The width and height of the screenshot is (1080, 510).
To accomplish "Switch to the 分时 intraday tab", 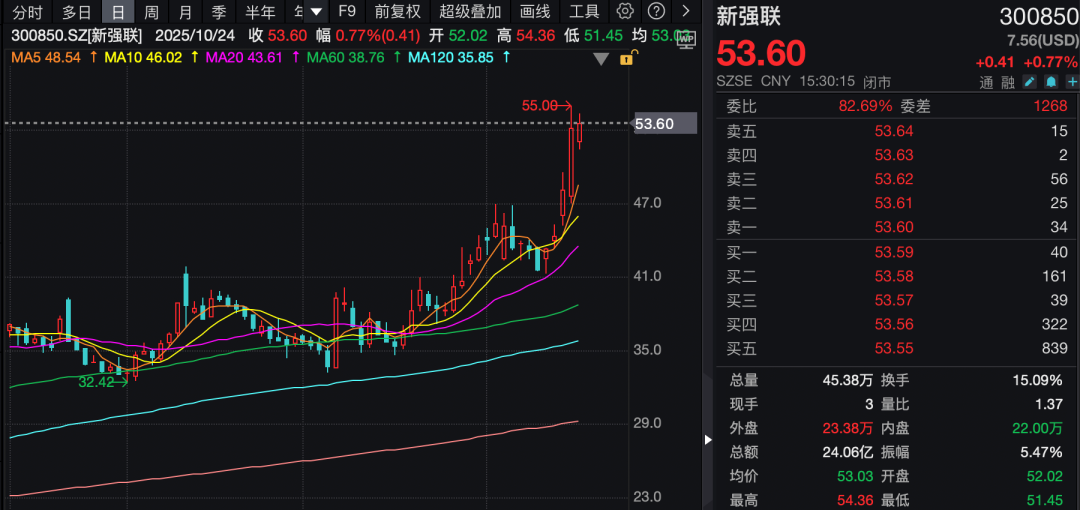I will [x=27, y=11].
